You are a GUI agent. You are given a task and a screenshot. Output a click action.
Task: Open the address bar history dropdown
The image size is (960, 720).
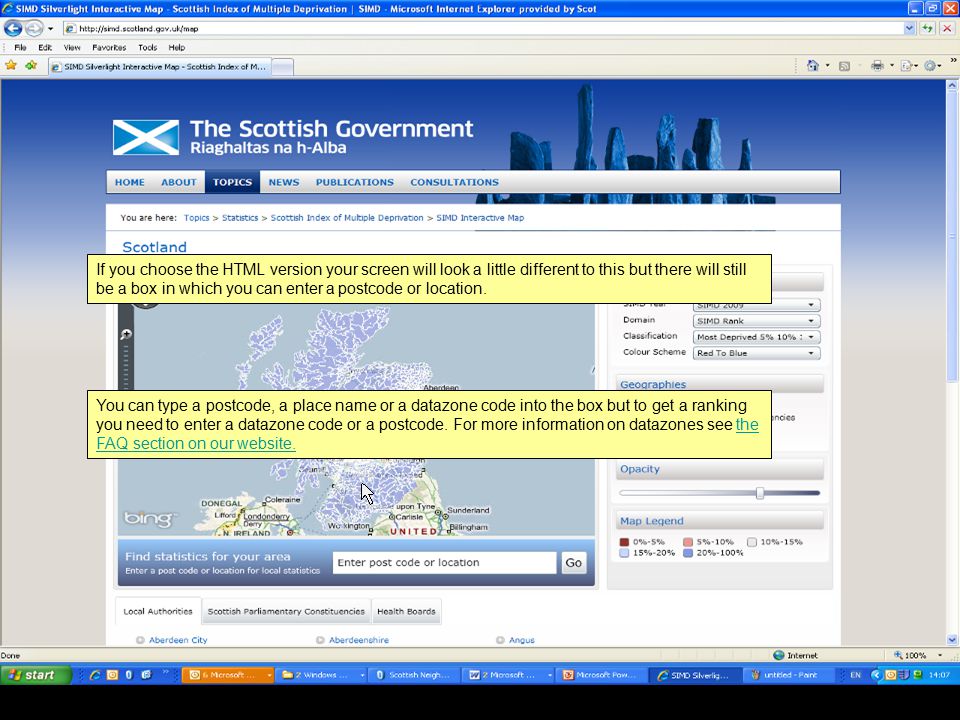click(x=909, y=28)
